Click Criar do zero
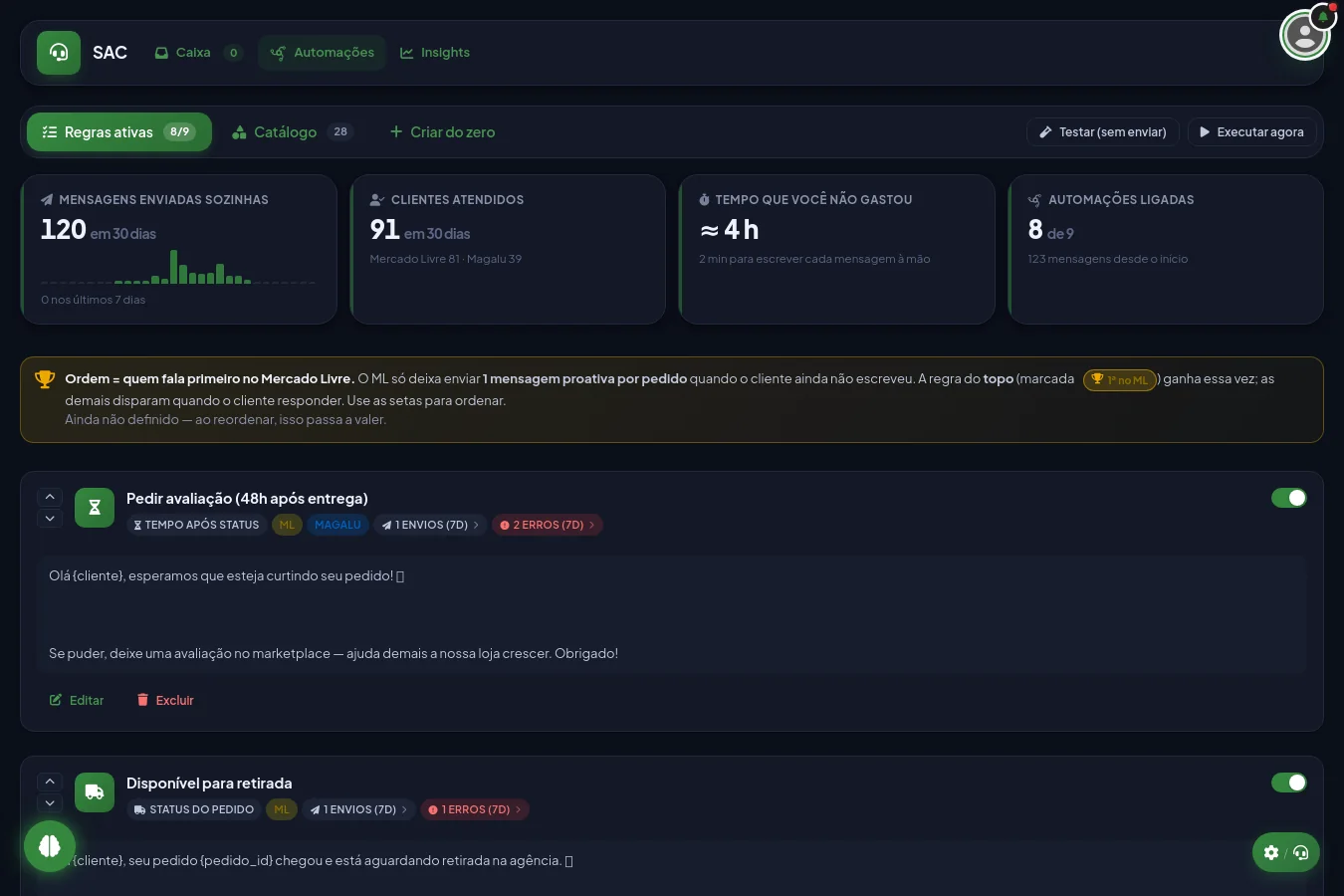This screenshot has height=896, width=1344. (442, 132)
